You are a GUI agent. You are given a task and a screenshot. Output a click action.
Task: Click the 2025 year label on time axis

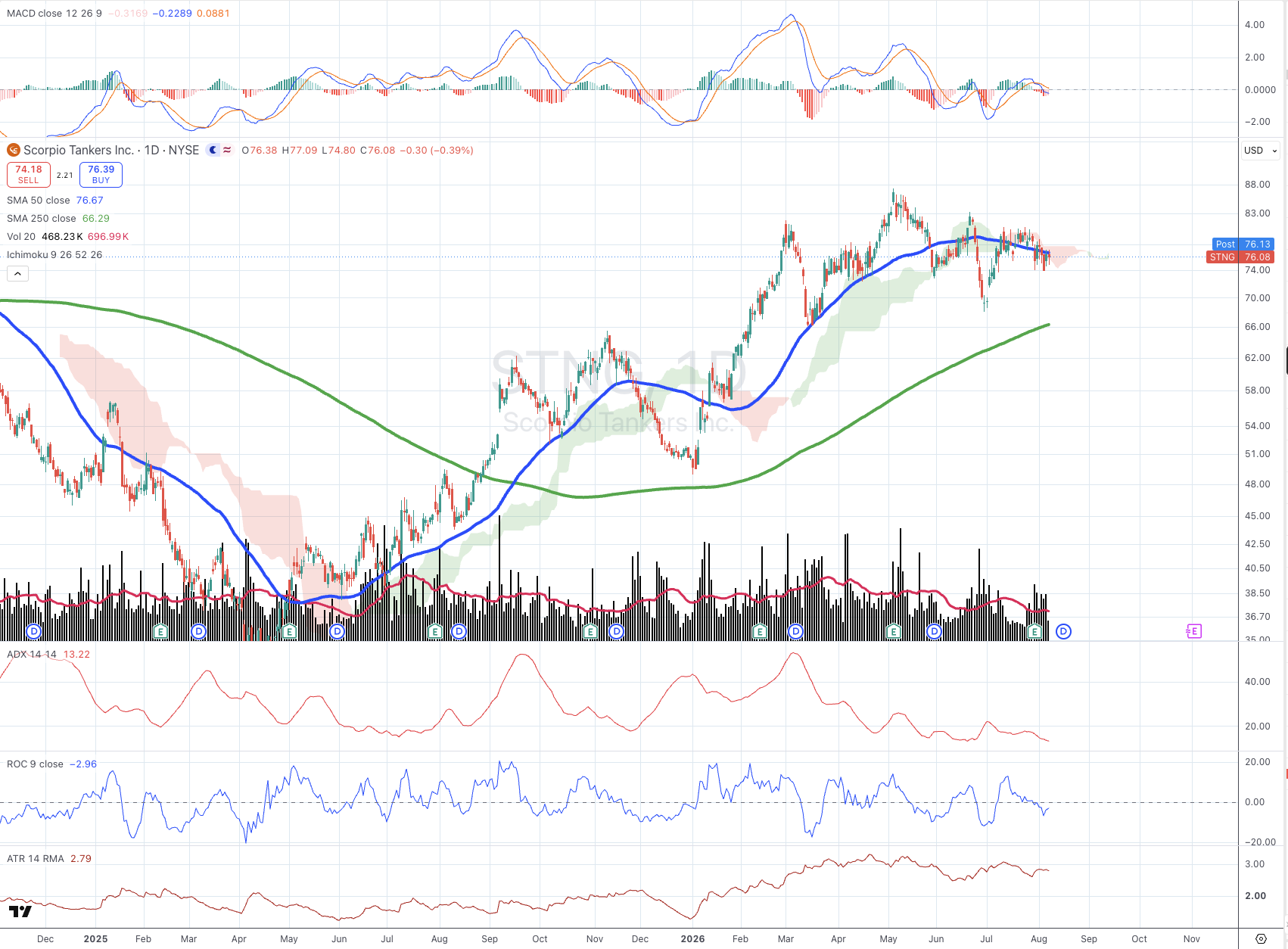tap(95, 938)
